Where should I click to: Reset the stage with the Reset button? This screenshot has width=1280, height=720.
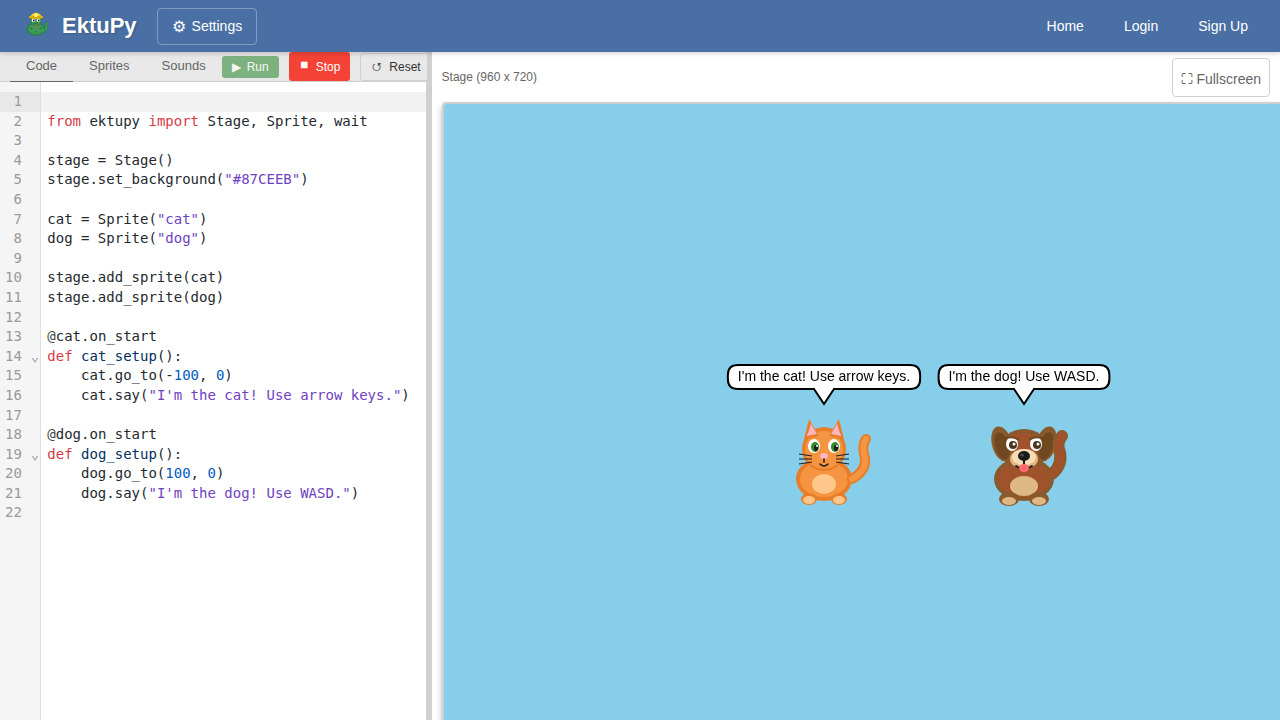395,67
